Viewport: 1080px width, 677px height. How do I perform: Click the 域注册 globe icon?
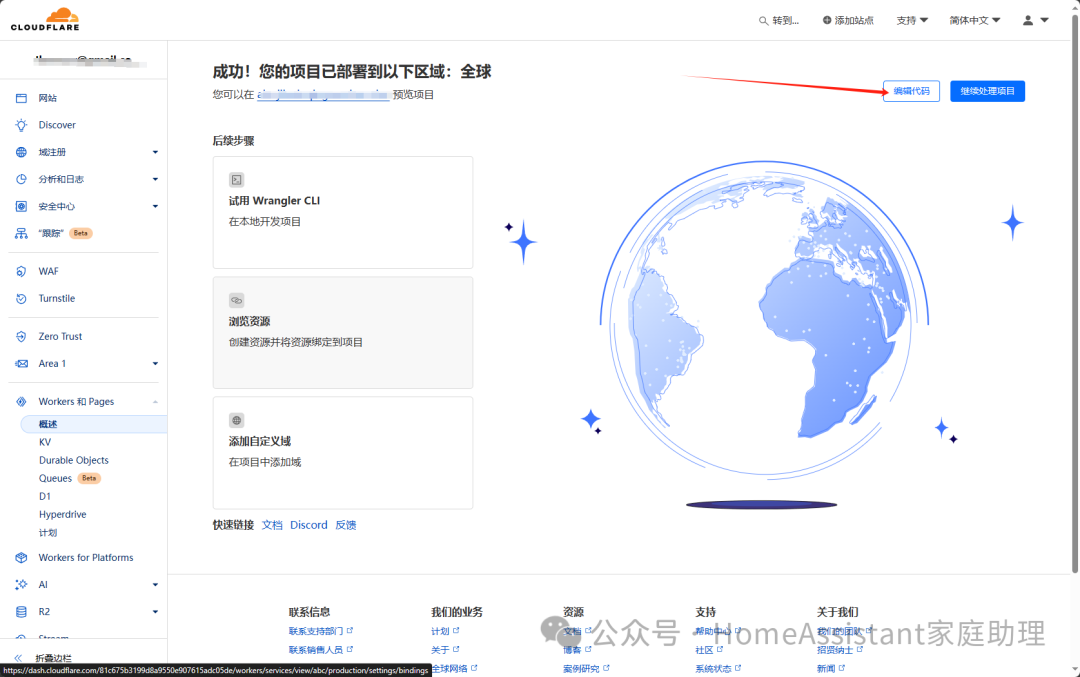tap(21, 152)
